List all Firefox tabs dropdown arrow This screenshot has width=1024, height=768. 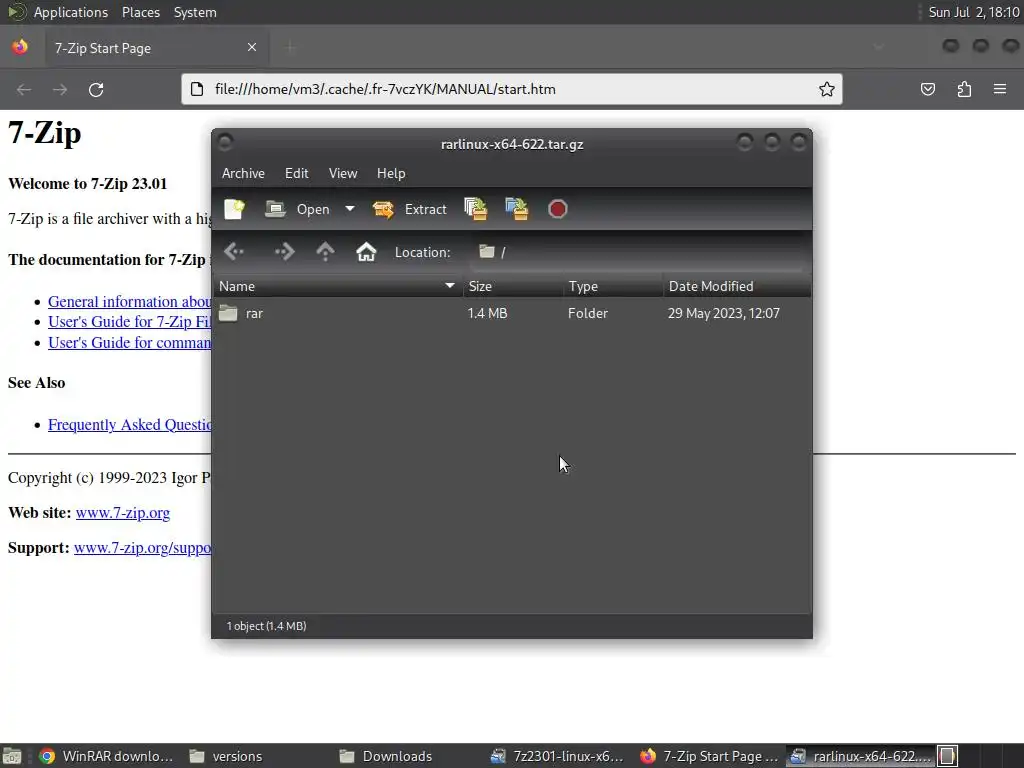(x=878, y=47)
